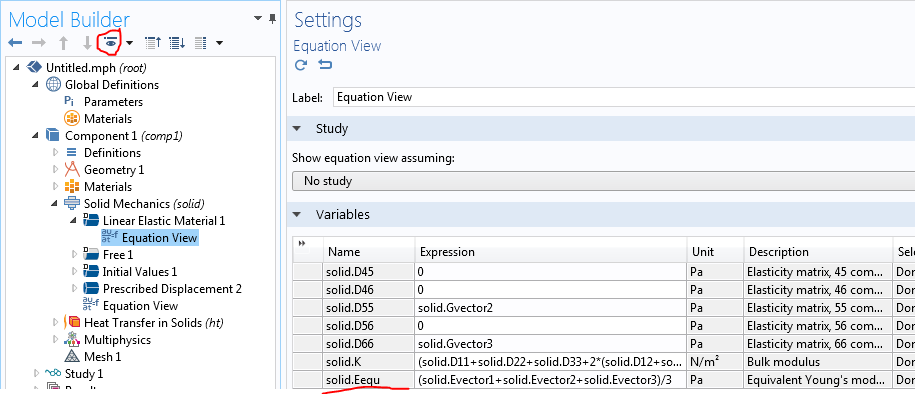Viewport: 915px width, 394px height.
Task: Click the Multiphysics node icon
Action: (x=71, y=339)
